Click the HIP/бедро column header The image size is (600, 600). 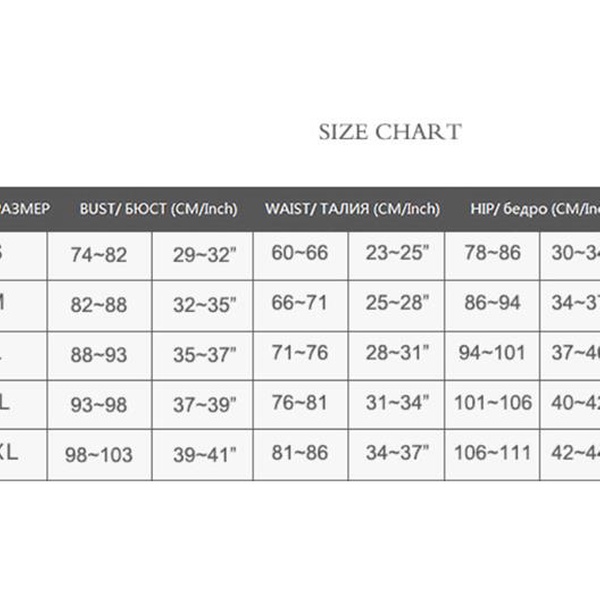click(x=535, y=209)
